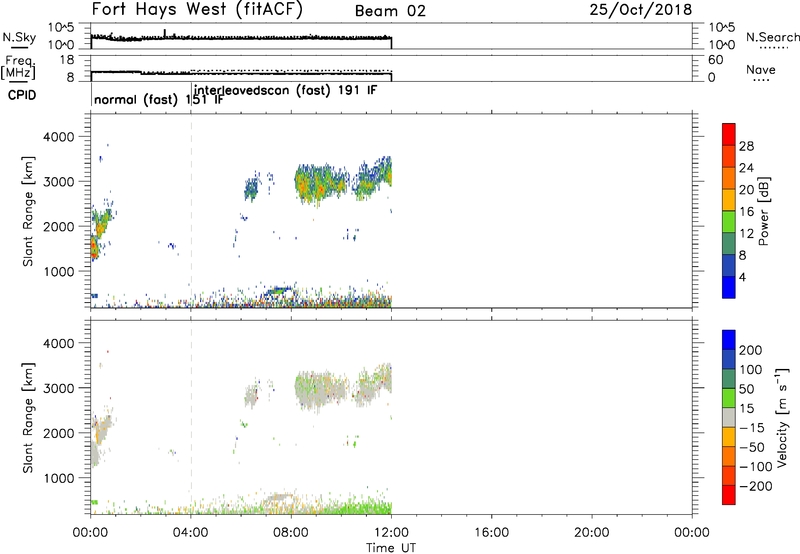
Task: Click the "Freq. [MHz]" axis label
Action: 18,68
